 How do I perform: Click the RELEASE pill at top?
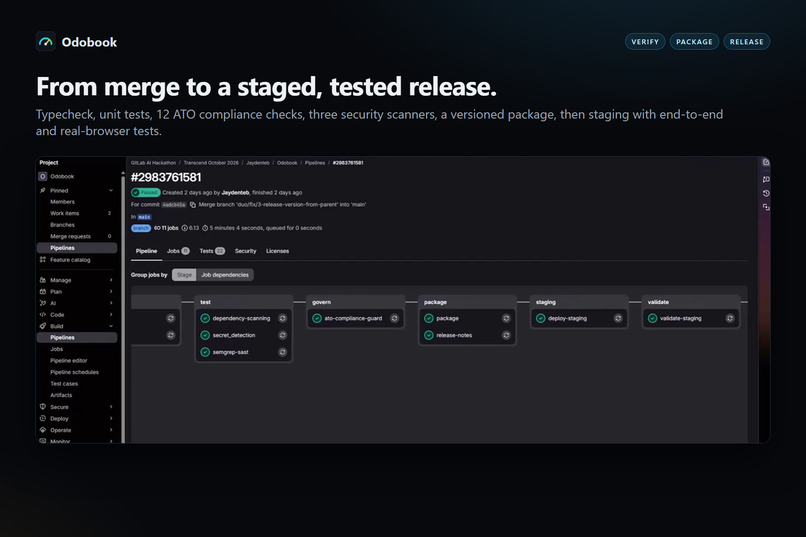[x=747, y=42]
